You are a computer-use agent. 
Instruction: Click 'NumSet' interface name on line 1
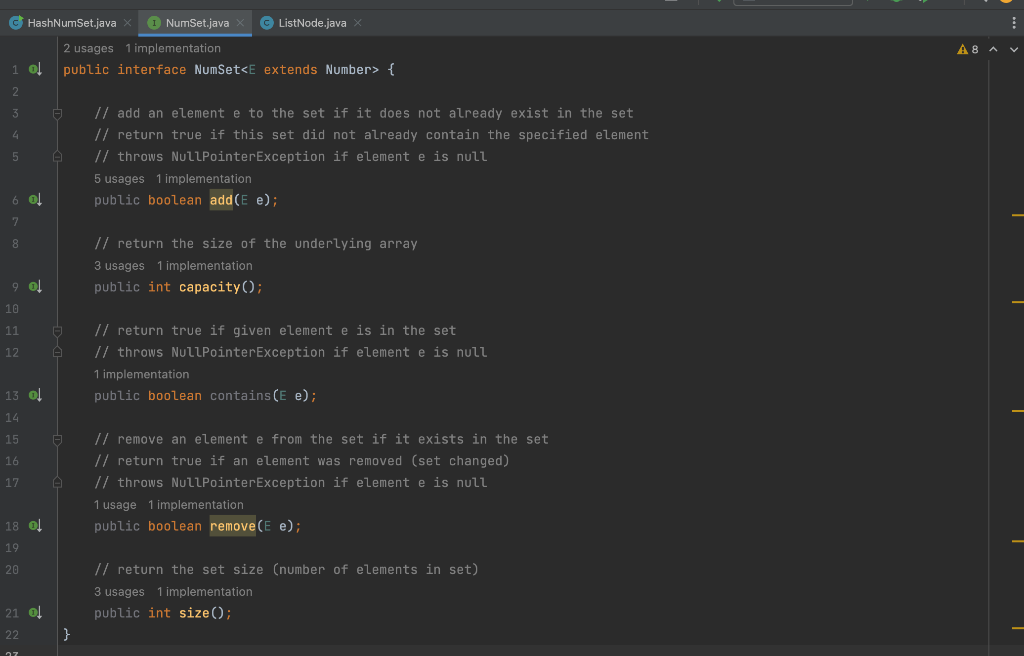coord(217,69)
